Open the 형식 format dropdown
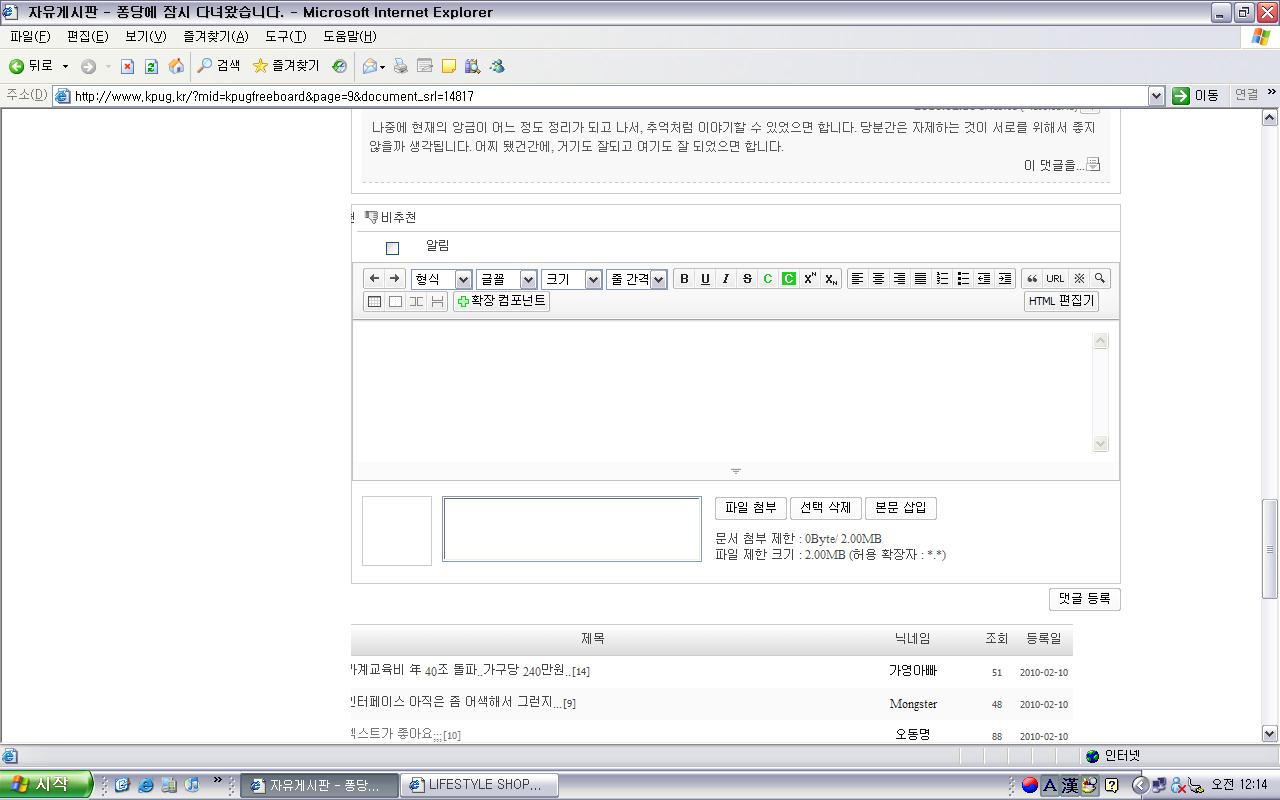 click(x=441, y=280)
